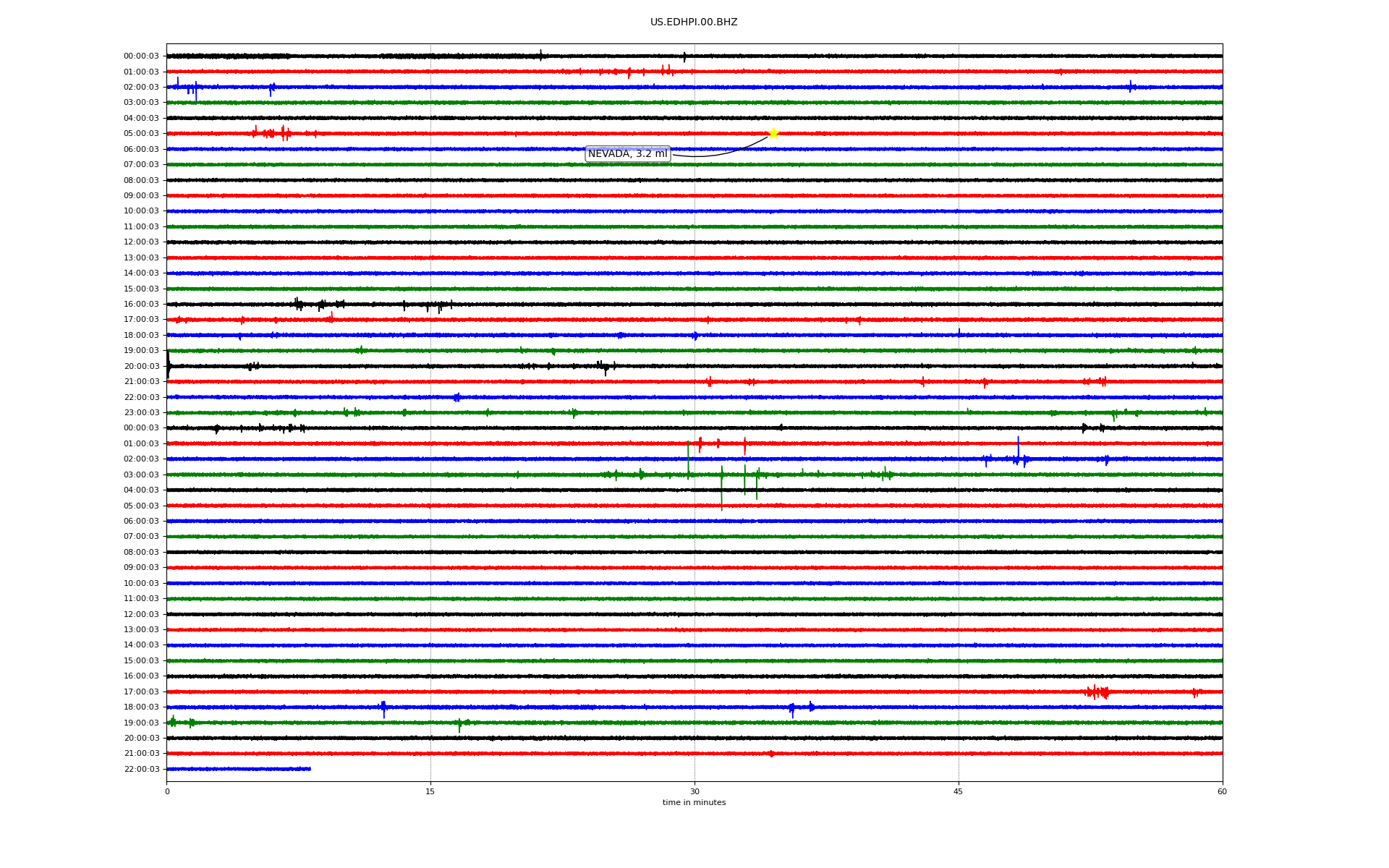Click the 'time in minutes' axis label
This screenshot has width=1389, height=868.
click(x=694, y=803)
